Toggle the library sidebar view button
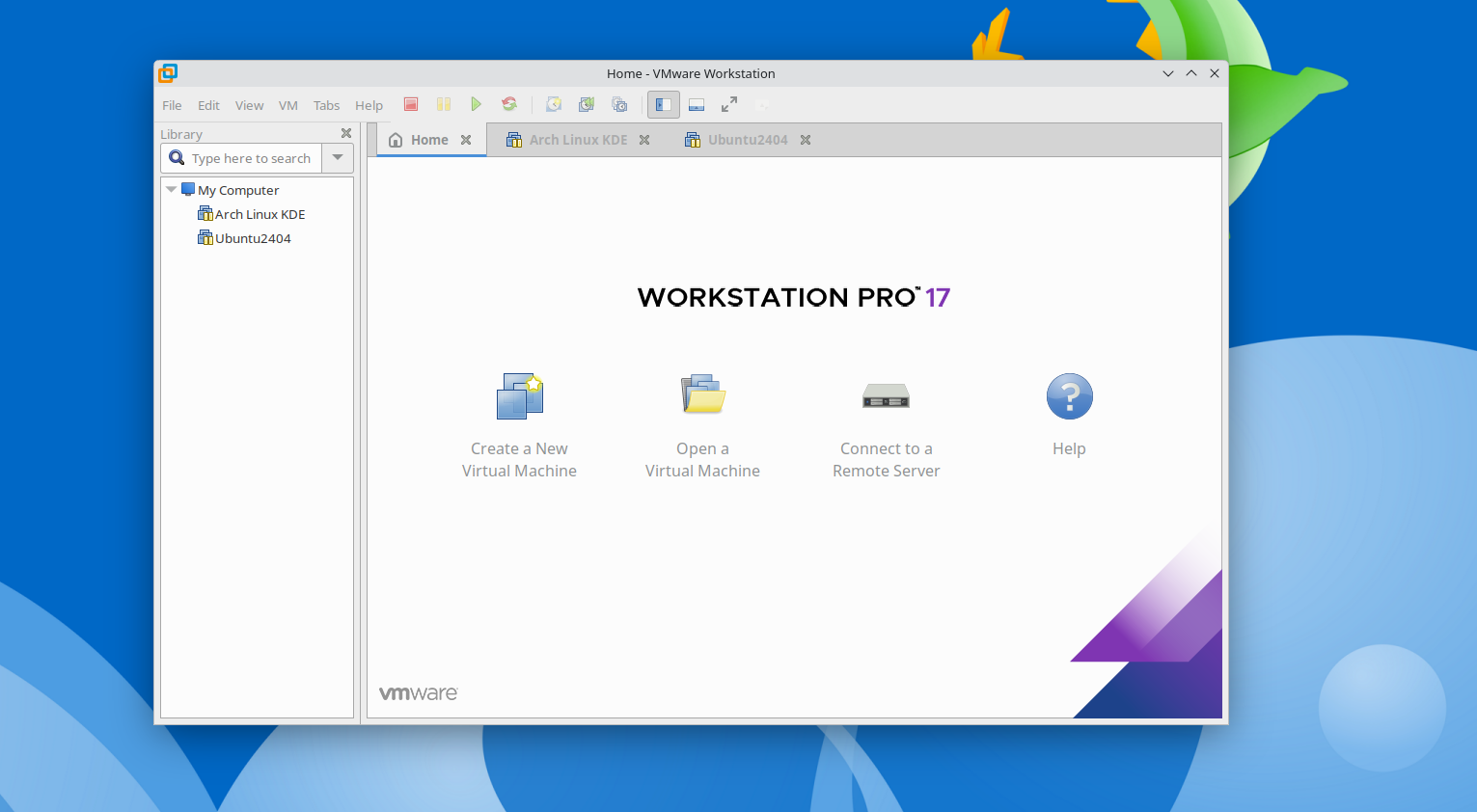The image size is (1477, 812). click(x=664, y=104)
